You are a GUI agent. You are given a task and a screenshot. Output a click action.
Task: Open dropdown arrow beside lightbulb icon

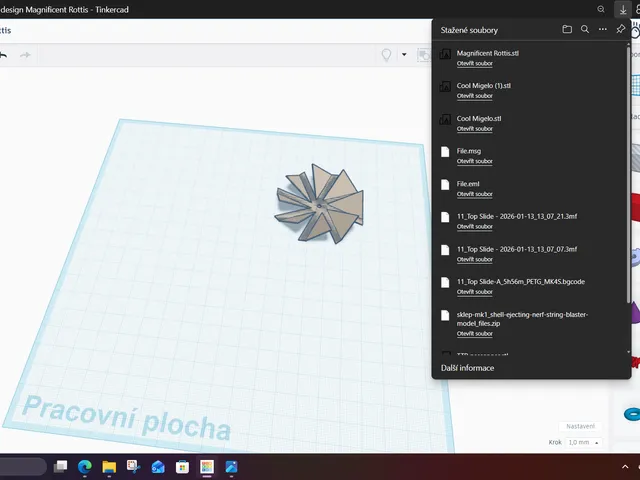pos(404,54)
